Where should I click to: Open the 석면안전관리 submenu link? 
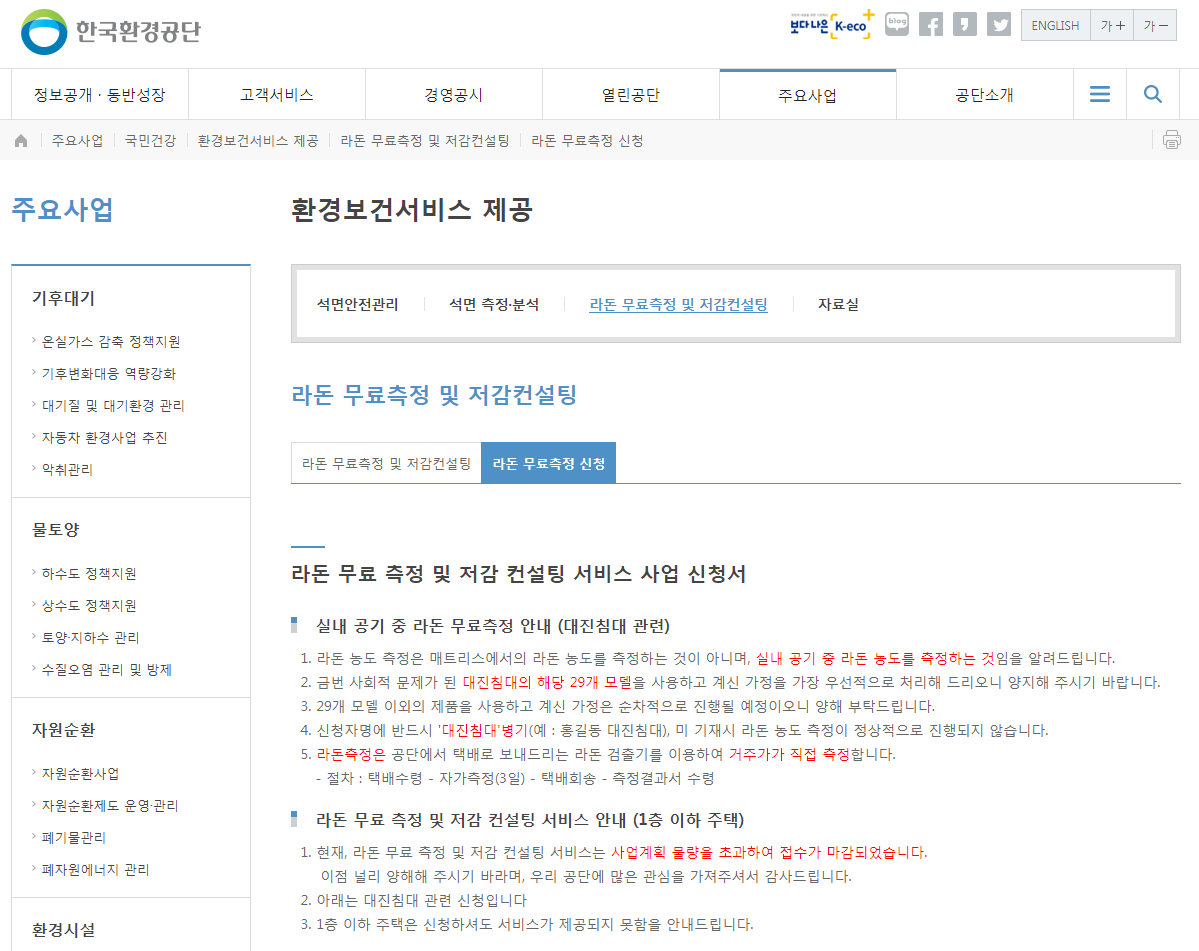coord(358,304)
